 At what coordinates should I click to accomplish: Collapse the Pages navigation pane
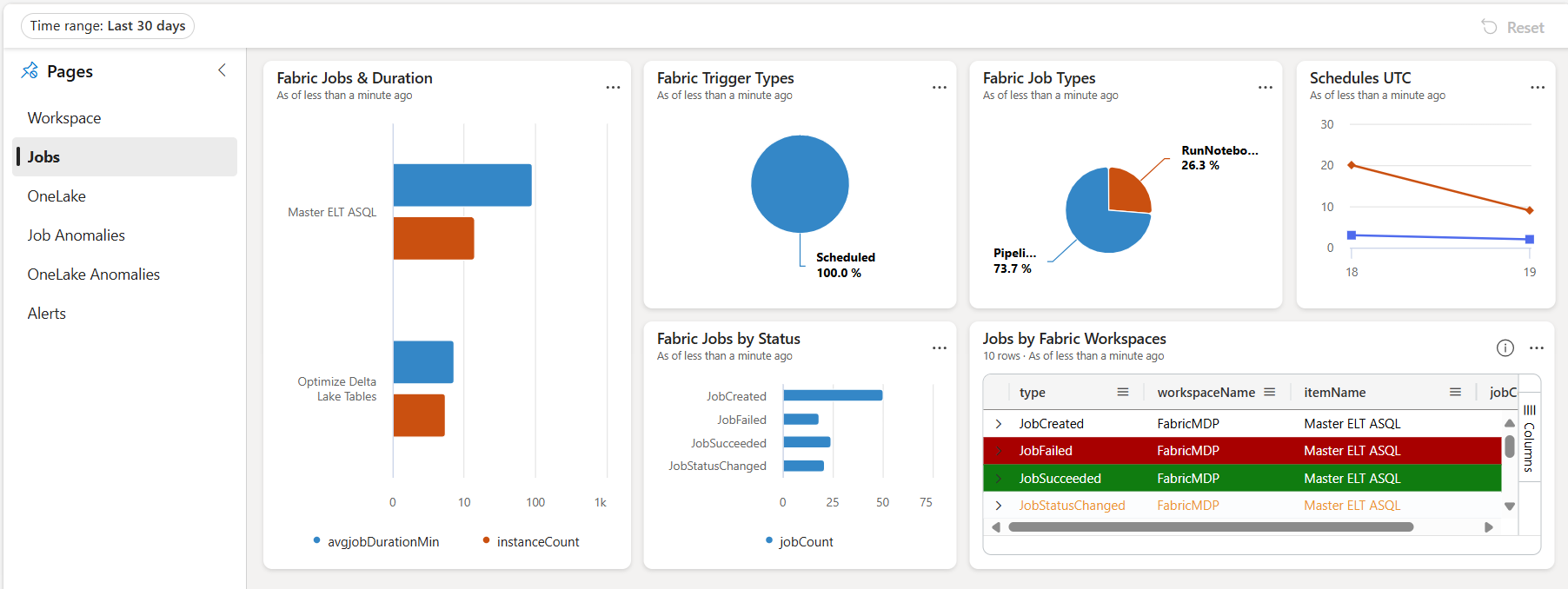222,70
